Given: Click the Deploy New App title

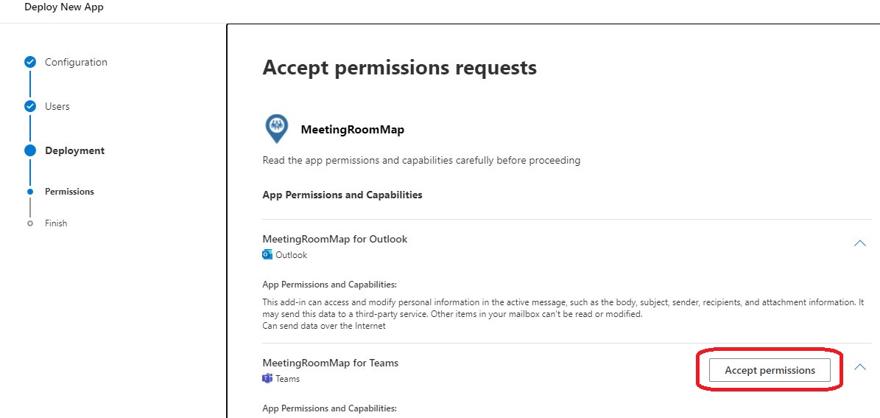Looking at the screenshot, I should click(64, 7).
